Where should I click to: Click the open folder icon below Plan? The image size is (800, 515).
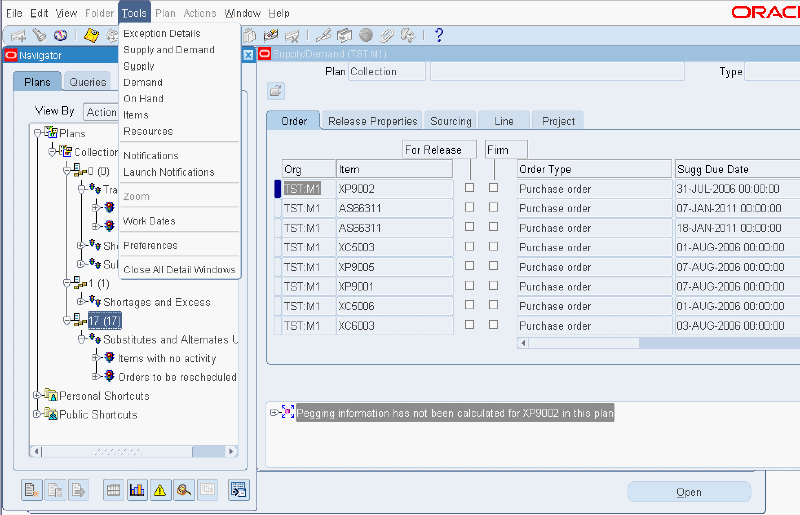pyautogui.click(x=276, y=91)
